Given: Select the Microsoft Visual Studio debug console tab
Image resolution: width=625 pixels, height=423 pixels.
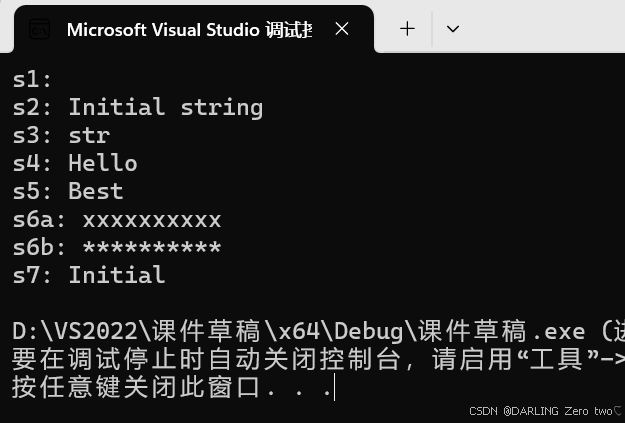Looking at the screenshot, I should 188,29.
